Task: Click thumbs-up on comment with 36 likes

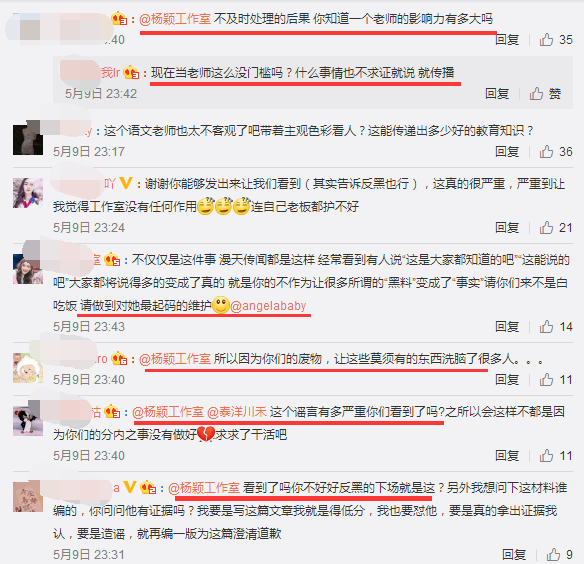Action: click(x=556, y=152)
